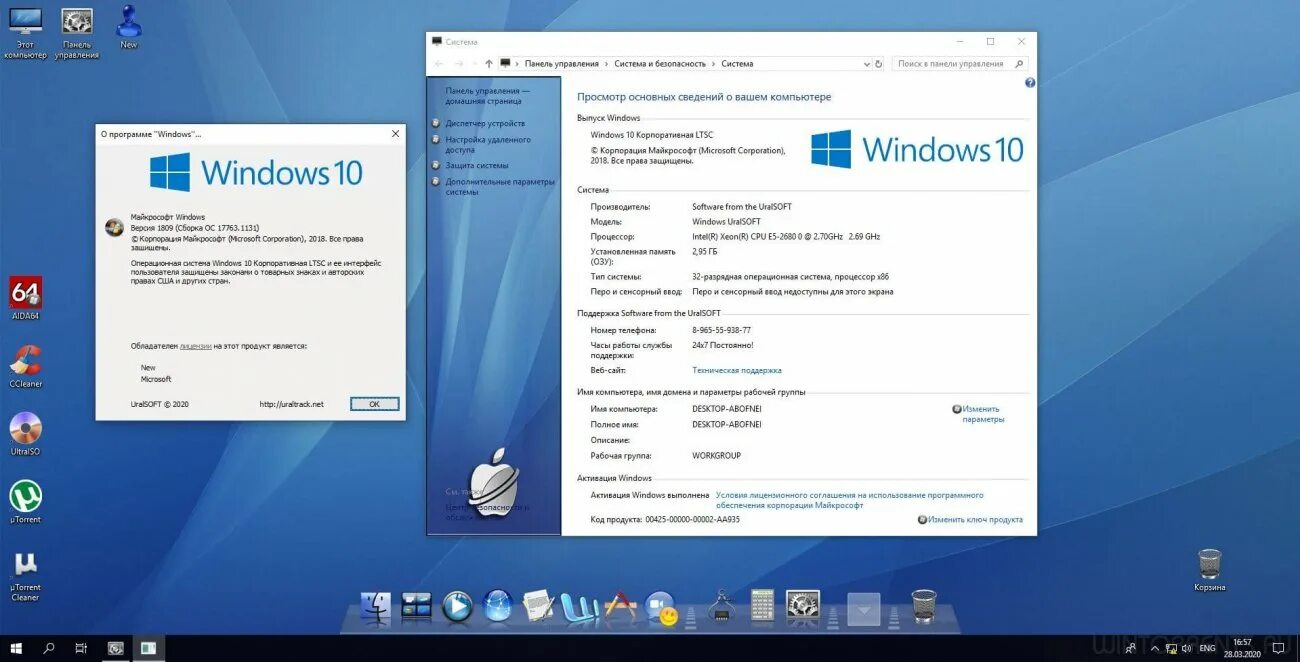Select computer name DESKTOP-ABOFNEI value

[x=727, y=409]
